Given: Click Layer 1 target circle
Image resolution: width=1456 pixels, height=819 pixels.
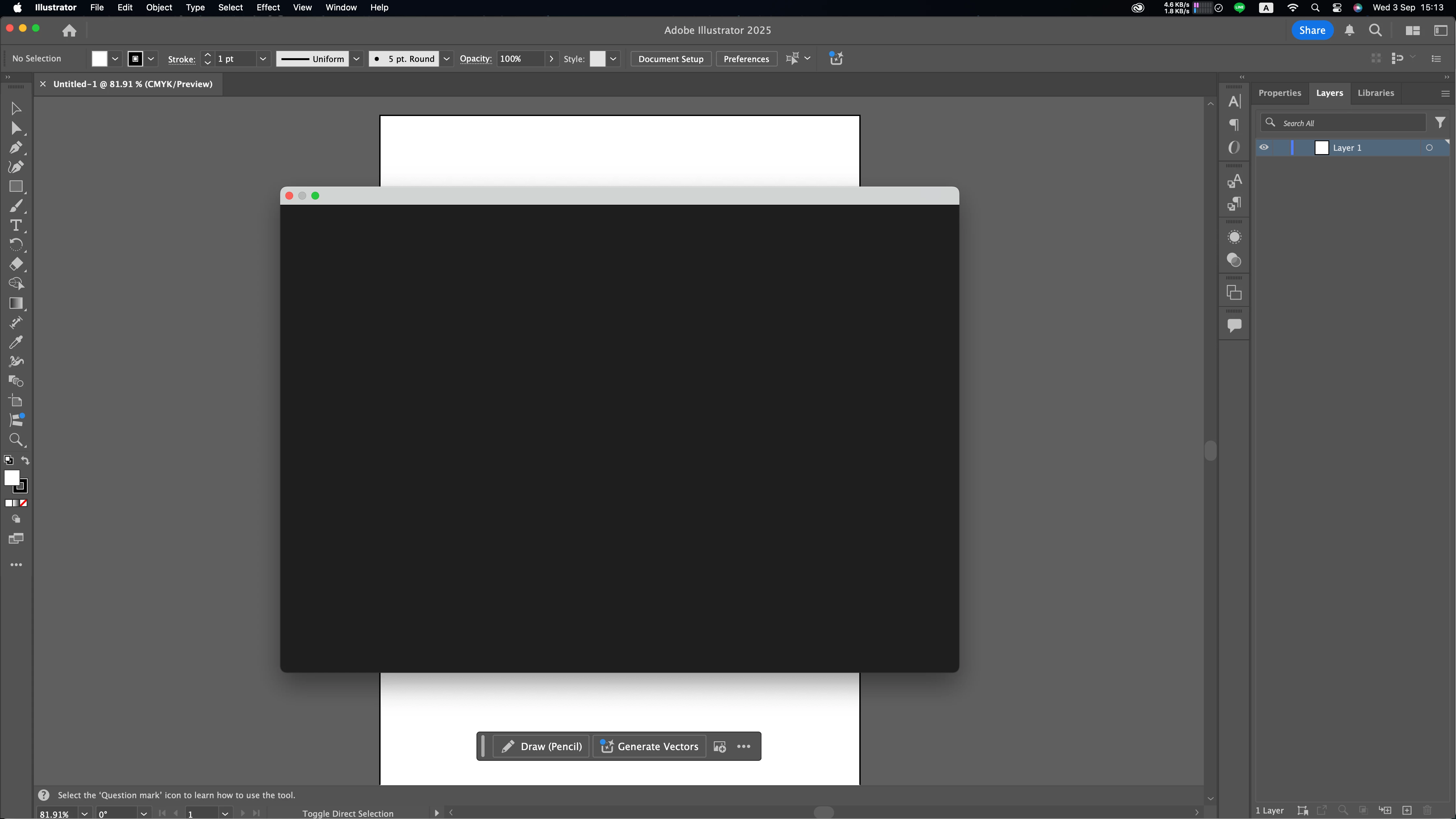Looking at the screenshot, I should [x=1429, y=148].
